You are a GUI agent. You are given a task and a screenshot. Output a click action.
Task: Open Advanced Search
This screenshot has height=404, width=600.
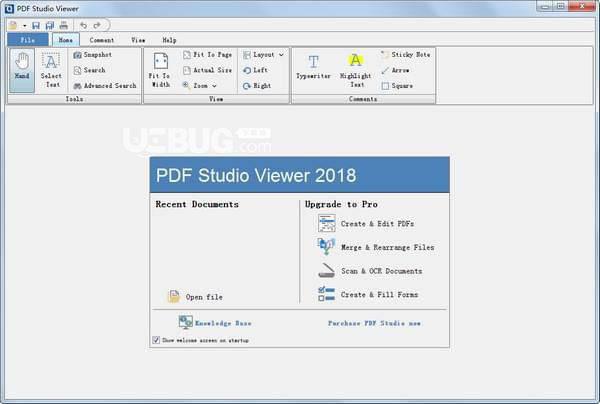[105, 86]
